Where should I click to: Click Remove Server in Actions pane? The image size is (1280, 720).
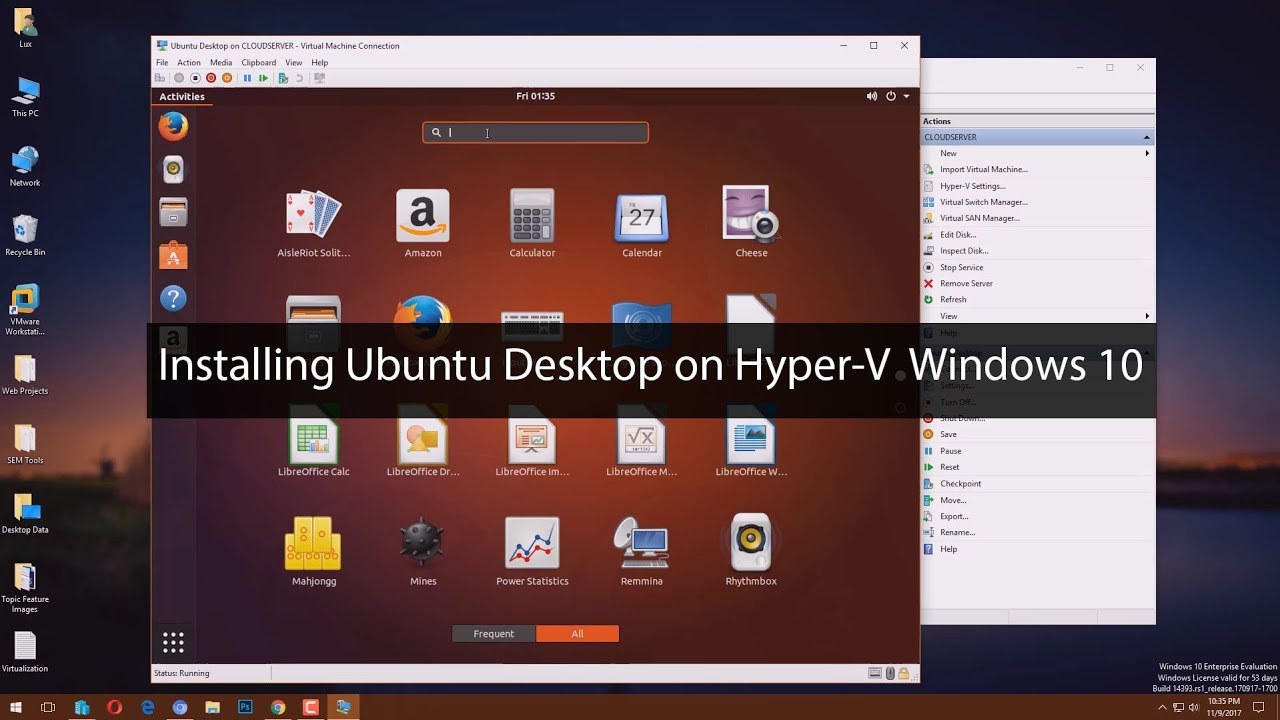(x=966, y=283)
